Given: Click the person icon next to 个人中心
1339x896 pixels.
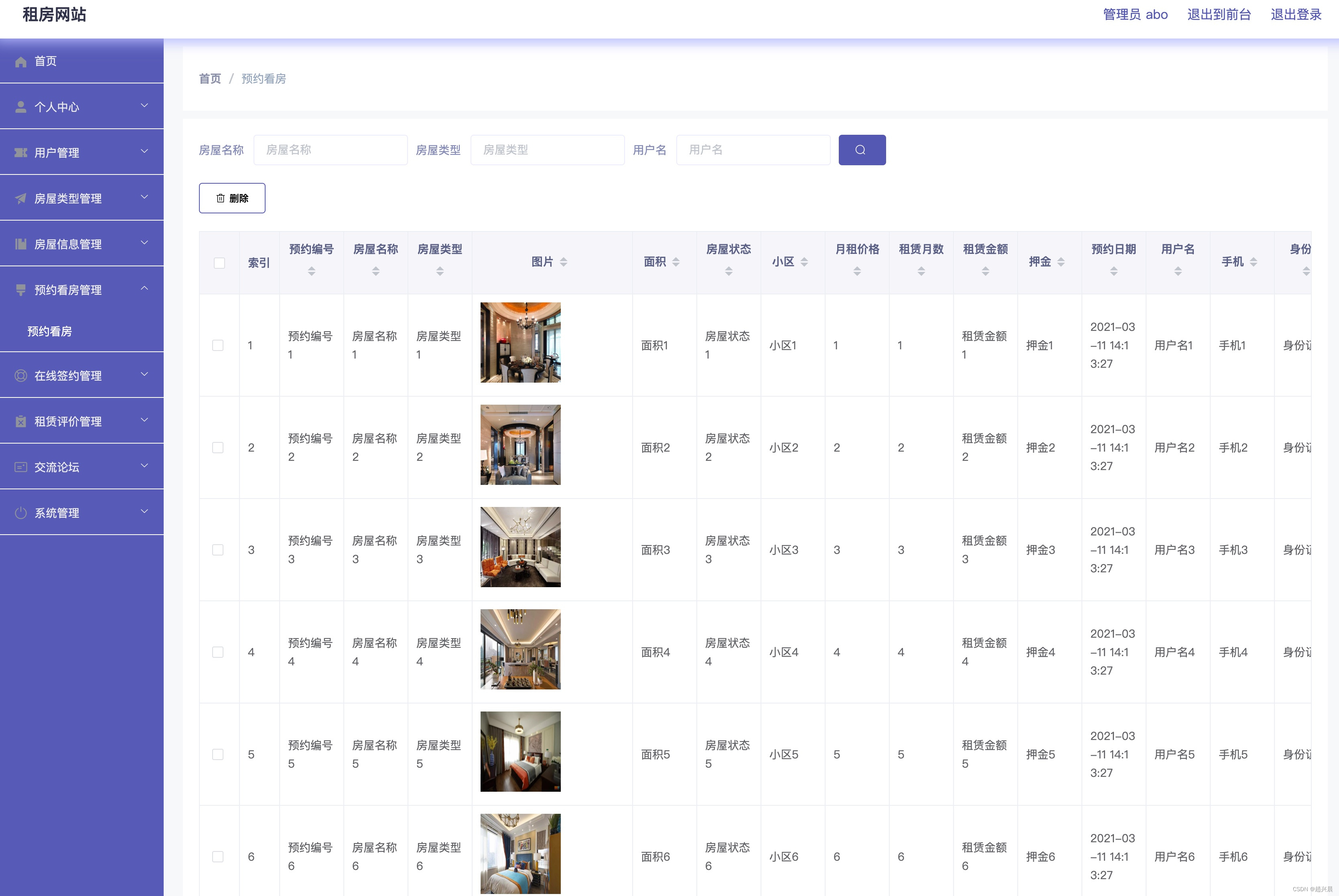Looking at the screenshot, I should [x=20, y=107].
